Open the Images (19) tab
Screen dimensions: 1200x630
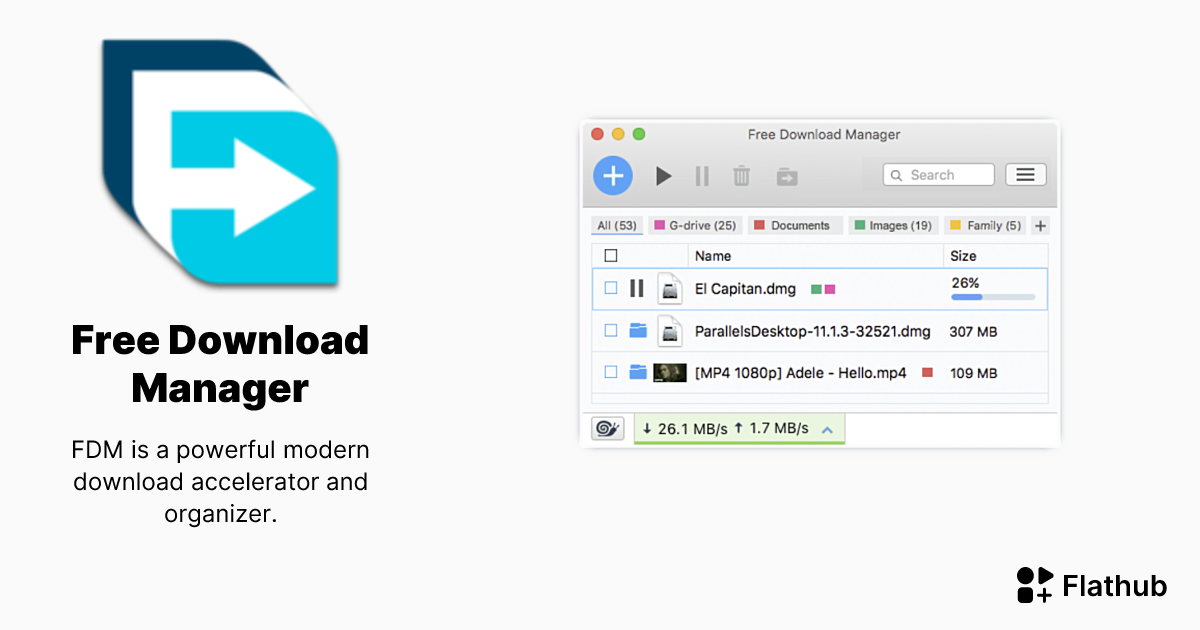click(893, 225)
